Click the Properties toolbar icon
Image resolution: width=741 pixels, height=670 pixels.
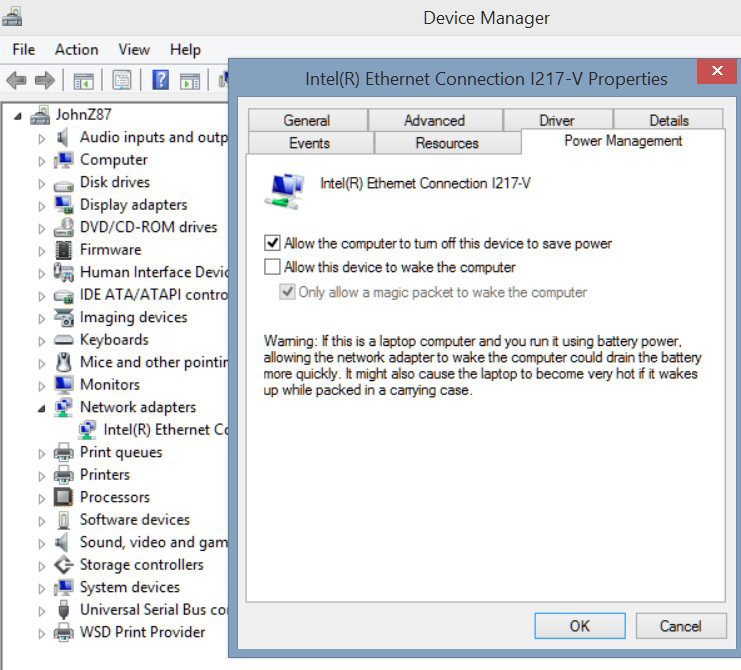[x=122, y=80]
